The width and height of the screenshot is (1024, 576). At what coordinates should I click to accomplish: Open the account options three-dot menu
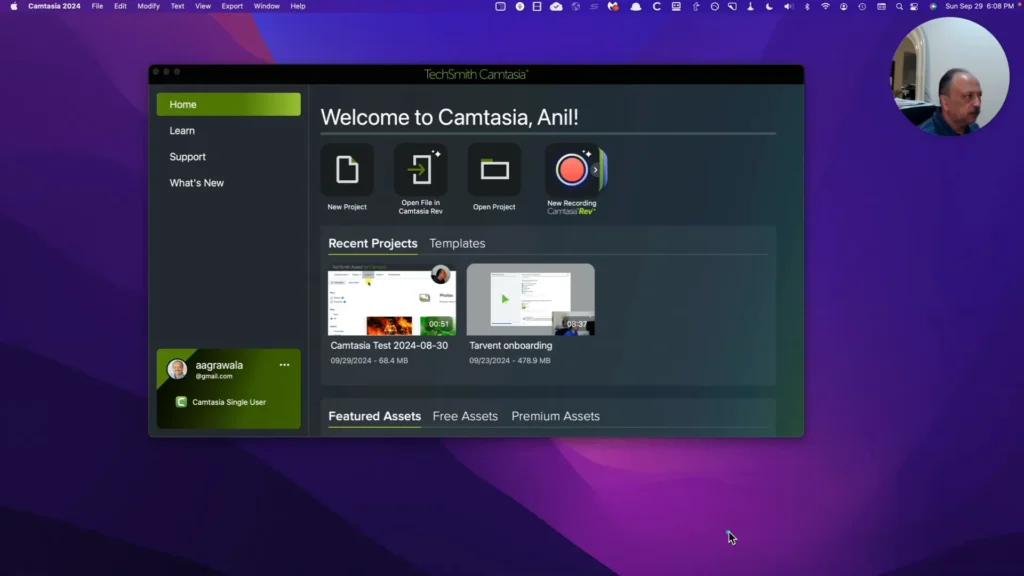coord(284,365)
